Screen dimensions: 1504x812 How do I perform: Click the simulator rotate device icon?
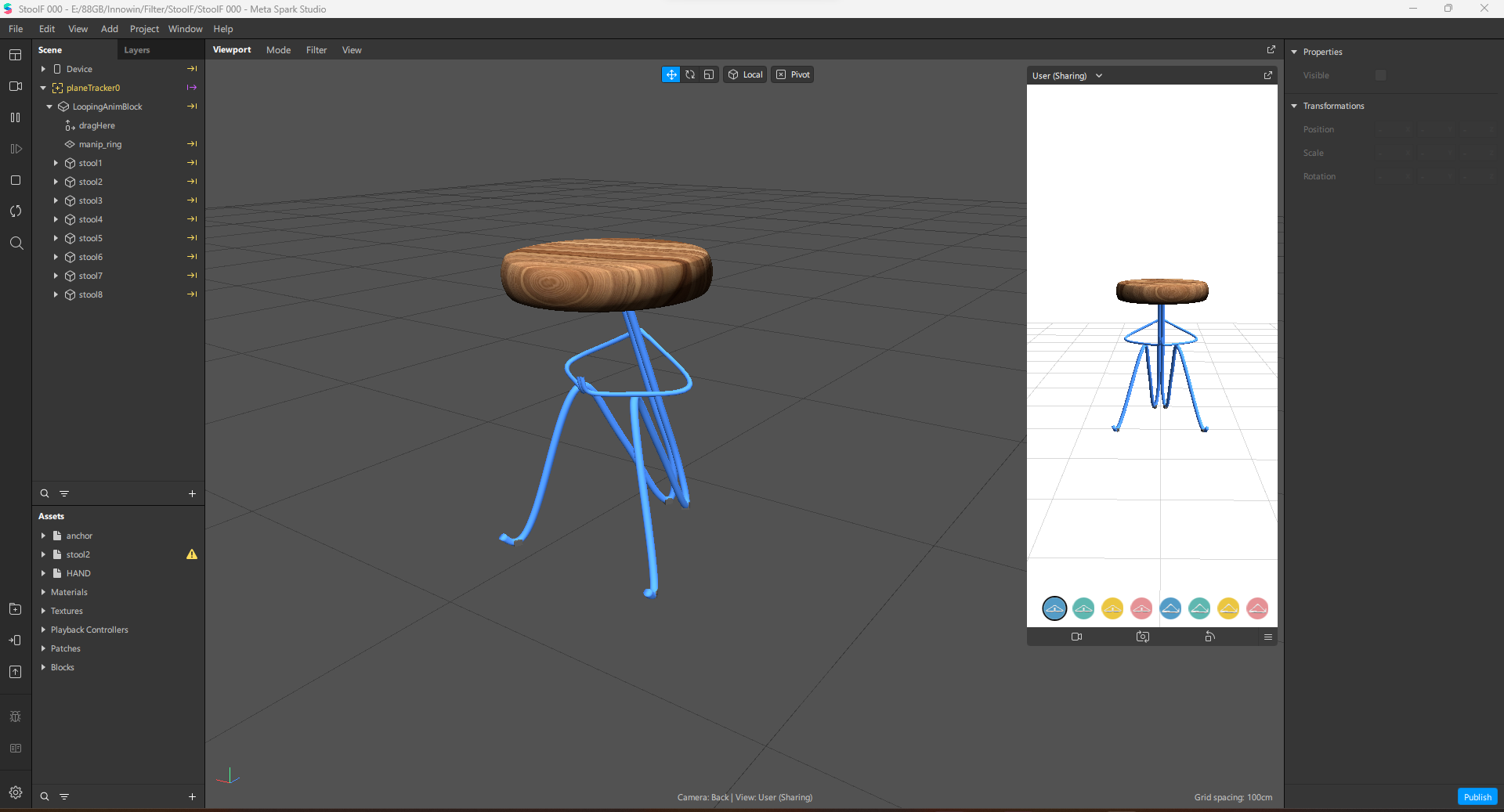tap(1209, 637)
